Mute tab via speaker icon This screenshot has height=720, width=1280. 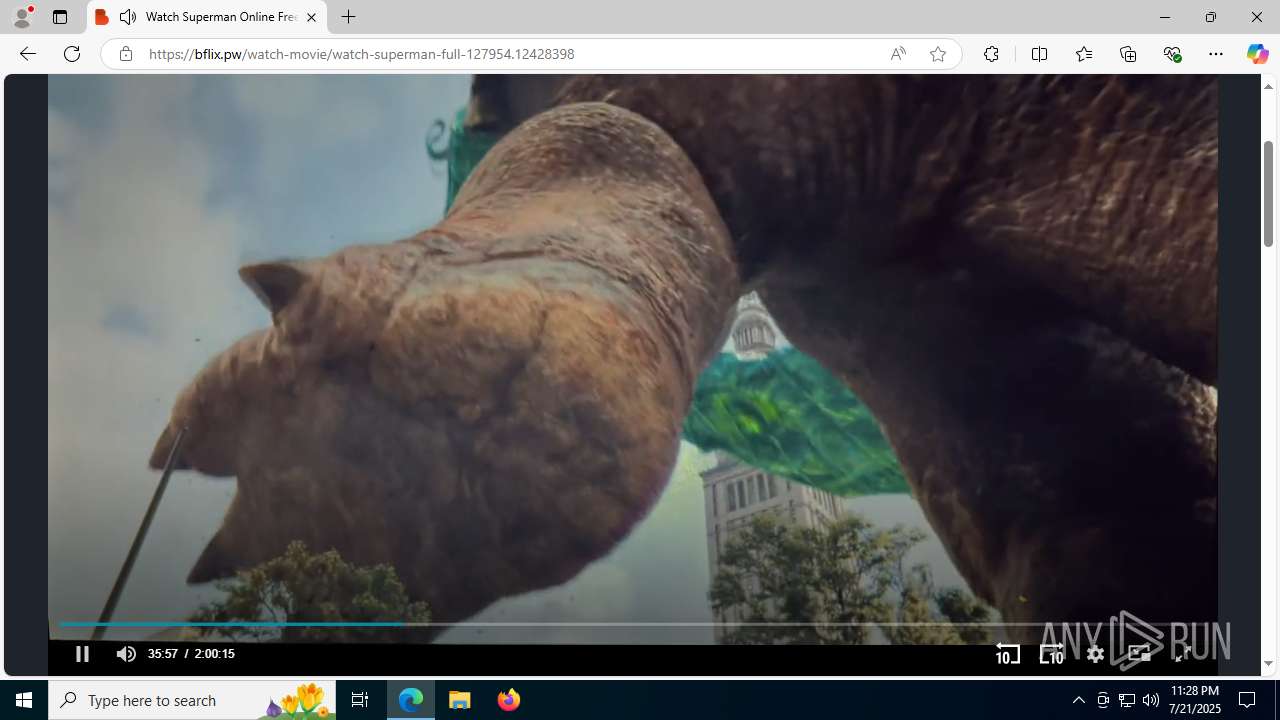click(x=128, y=17)
